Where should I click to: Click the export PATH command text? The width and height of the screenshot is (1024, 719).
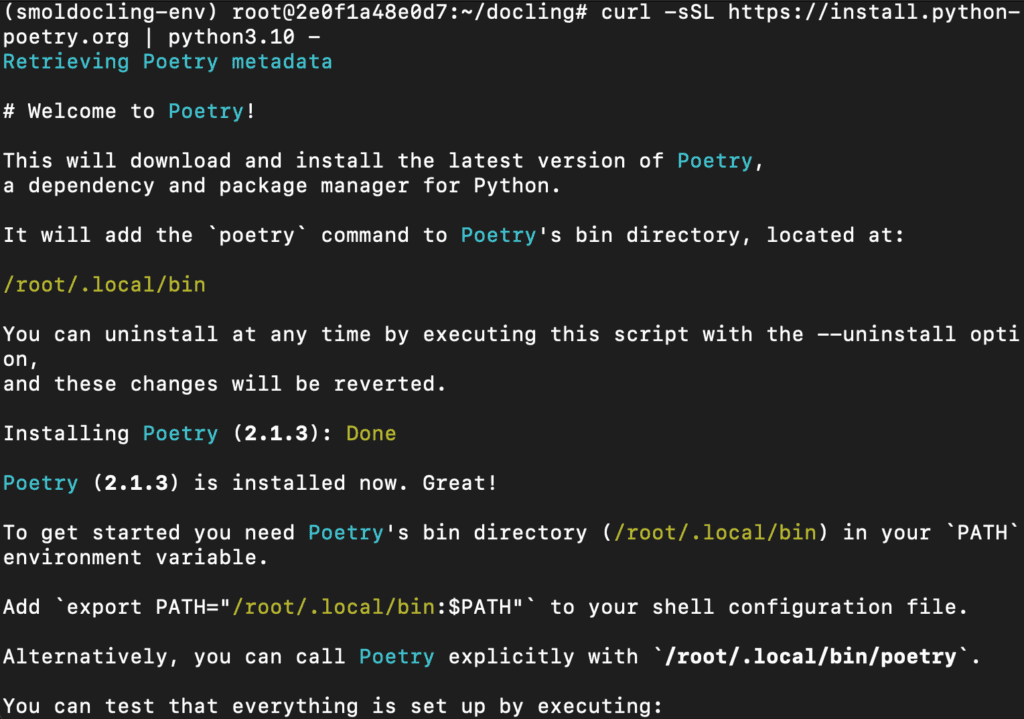(294, 607)
